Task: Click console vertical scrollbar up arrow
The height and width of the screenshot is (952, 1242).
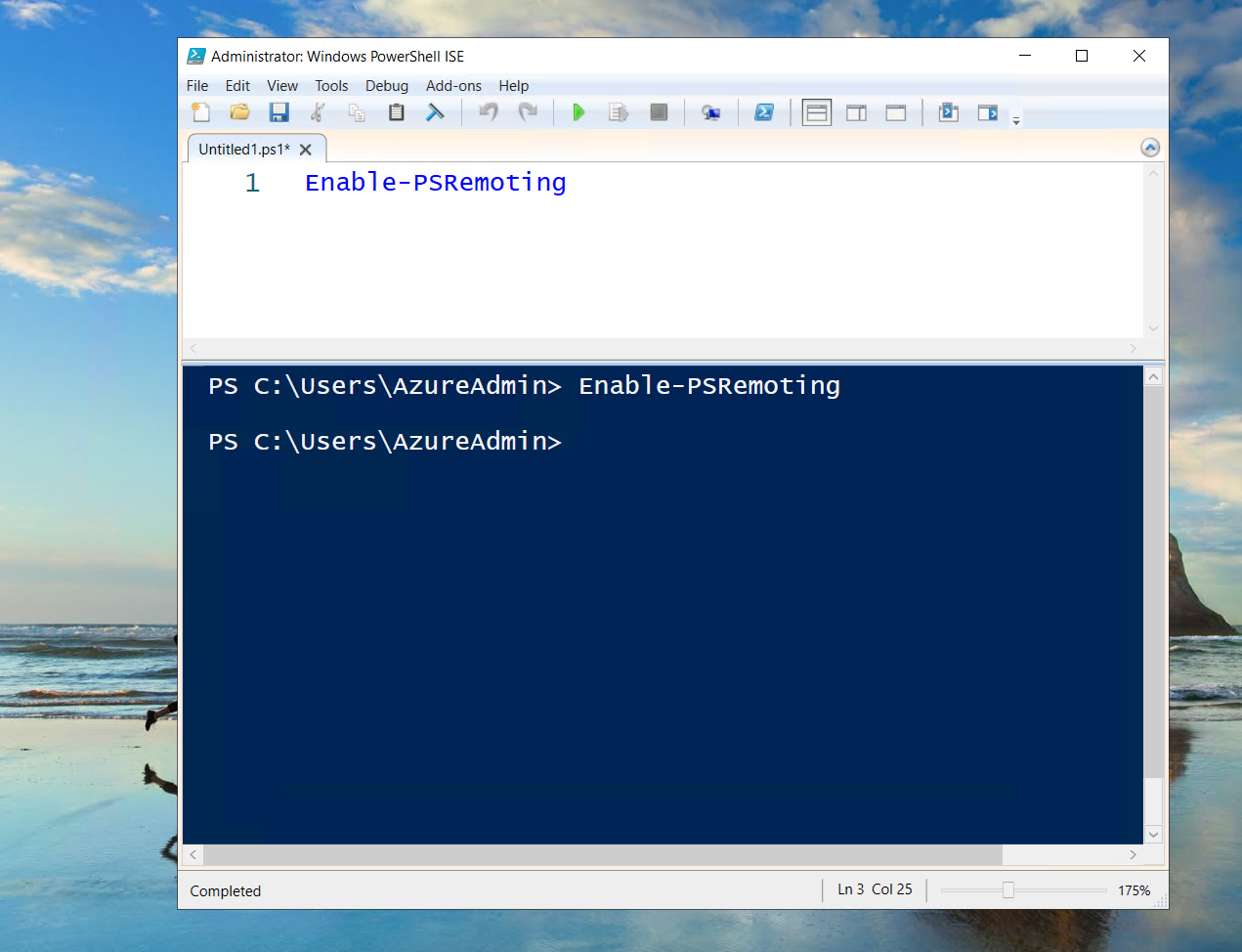Action: pos(1154,377)
